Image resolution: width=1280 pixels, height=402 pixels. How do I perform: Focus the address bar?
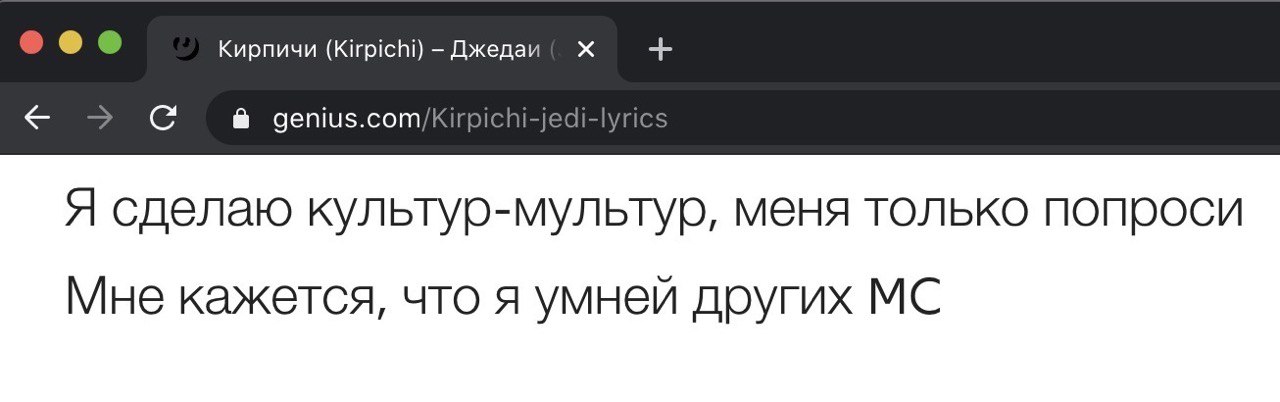pos(740,119)
